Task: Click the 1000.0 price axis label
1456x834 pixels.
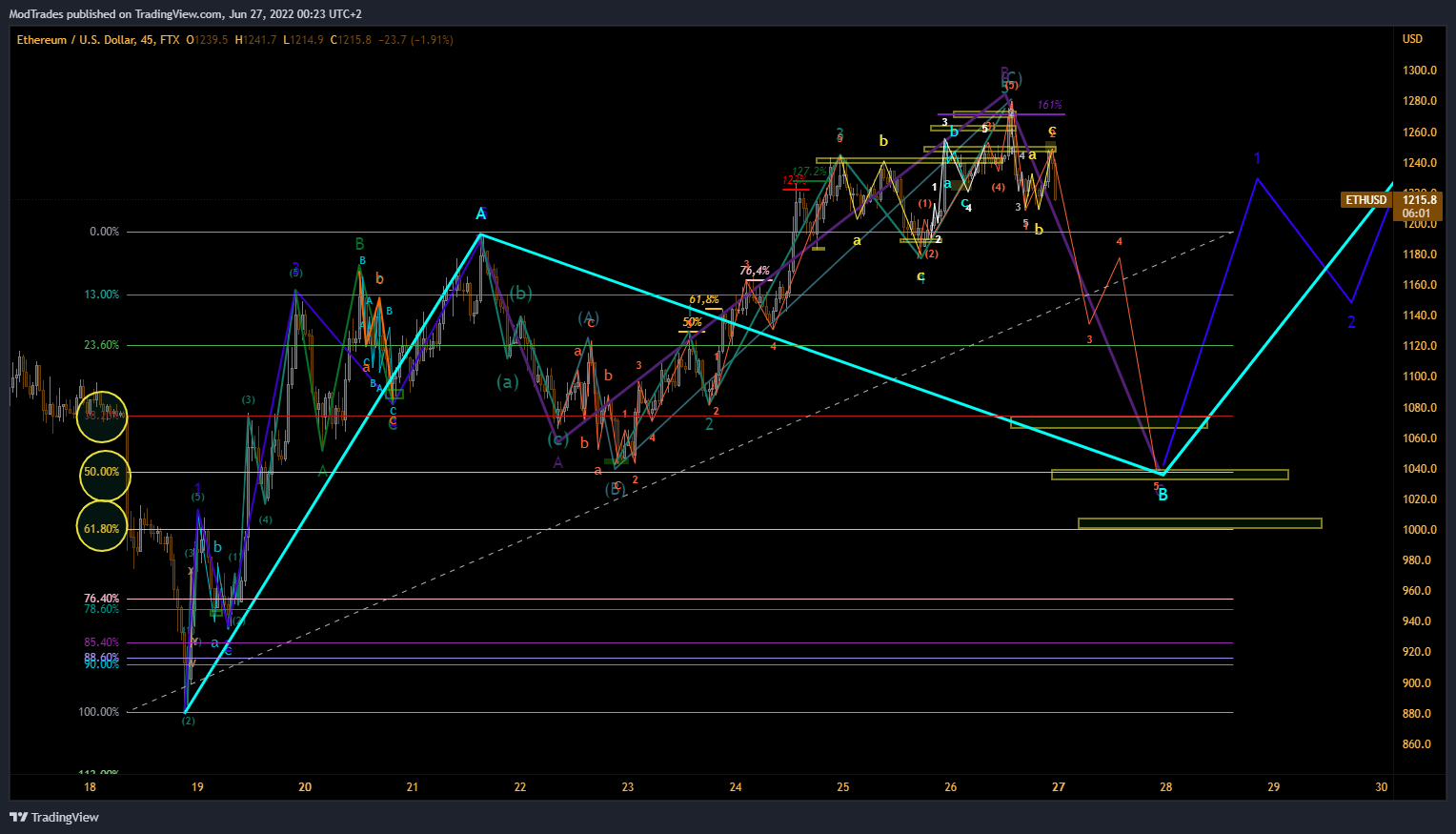Action: tap(1419, 530)
